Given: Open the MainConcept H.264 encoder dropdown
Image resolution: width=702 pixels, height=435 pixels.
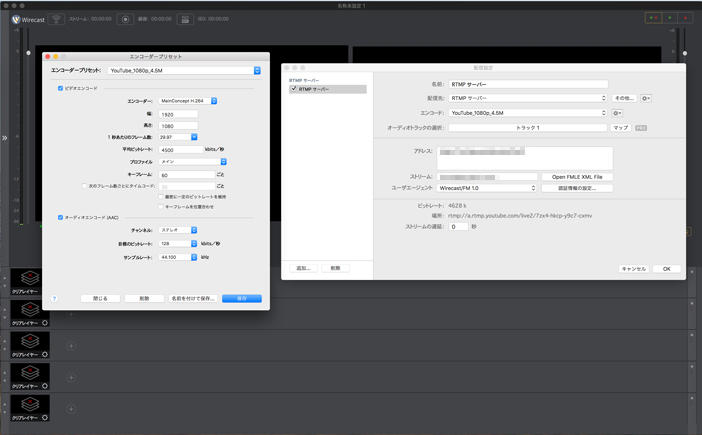Looking at the screenshot, I should (186, 101).
